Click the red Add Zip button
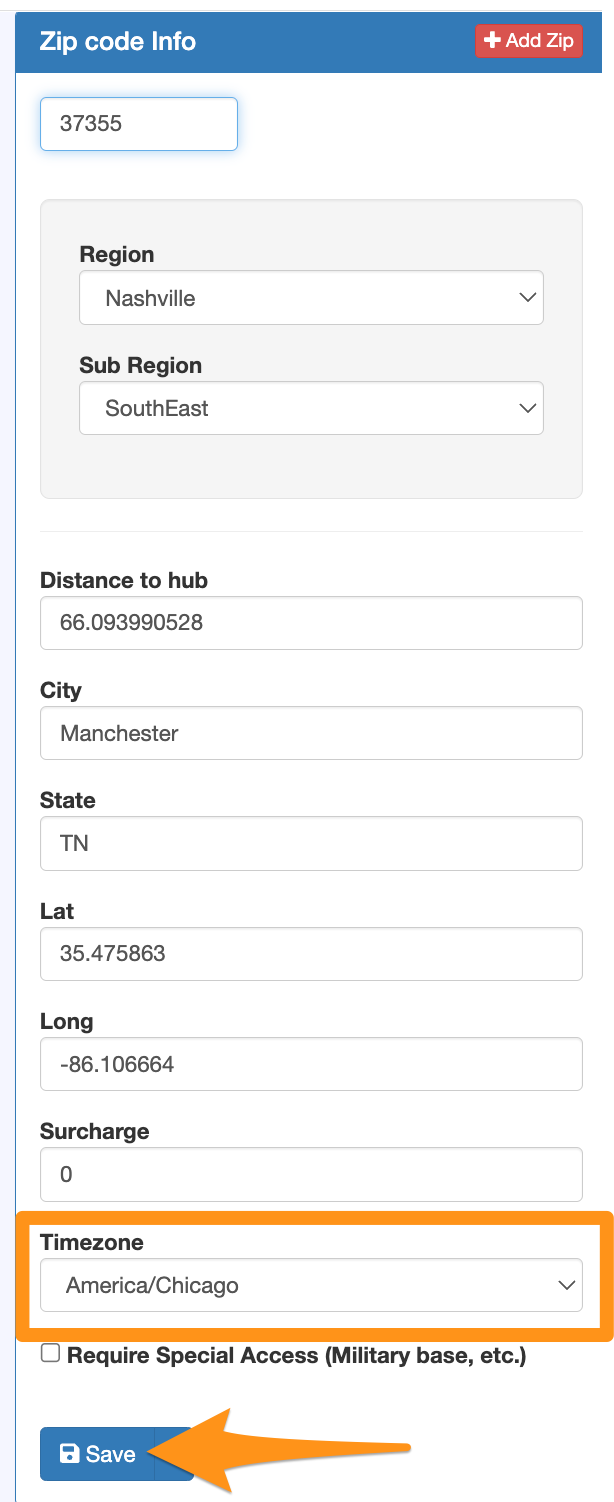The width and height of the screenshot is (614, 1502). pos(529,41)
